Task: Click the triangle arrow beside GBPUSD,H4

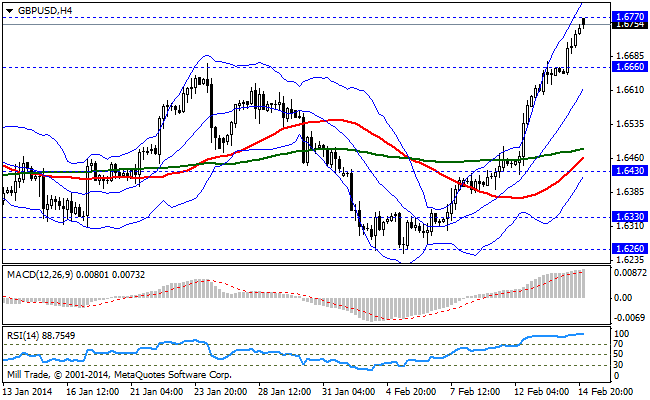Action: (x=9, y=11)
